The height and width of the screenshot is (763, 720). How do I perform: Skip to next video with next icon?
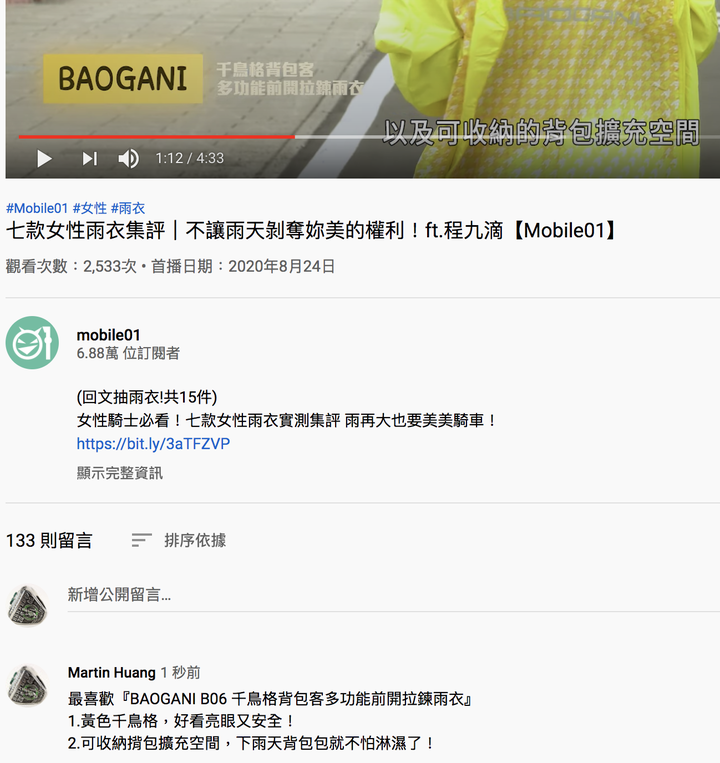90,159
